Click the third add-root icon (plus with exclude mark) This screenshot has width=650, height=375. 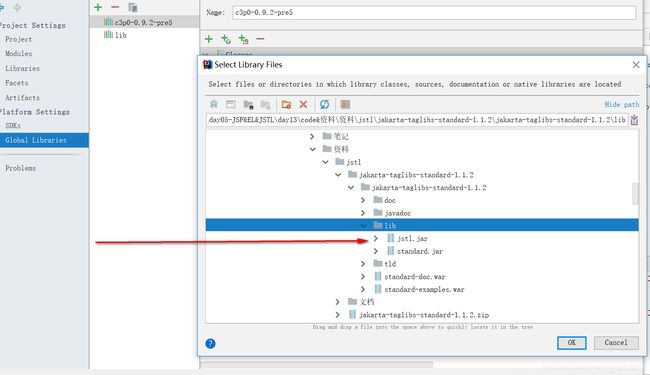(243, 39)
